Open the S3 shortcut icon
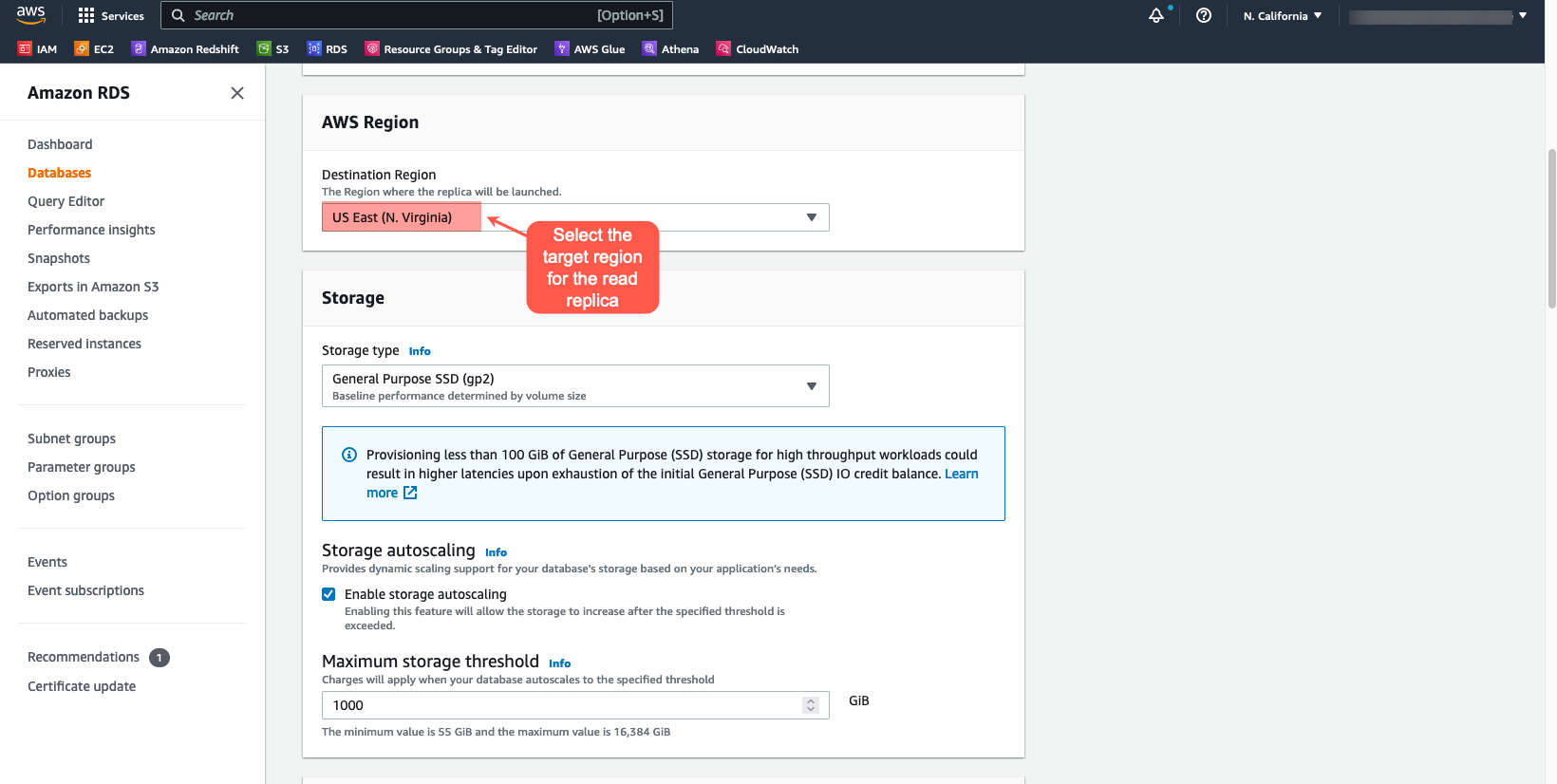1557x784 pixels. (264, 48)
